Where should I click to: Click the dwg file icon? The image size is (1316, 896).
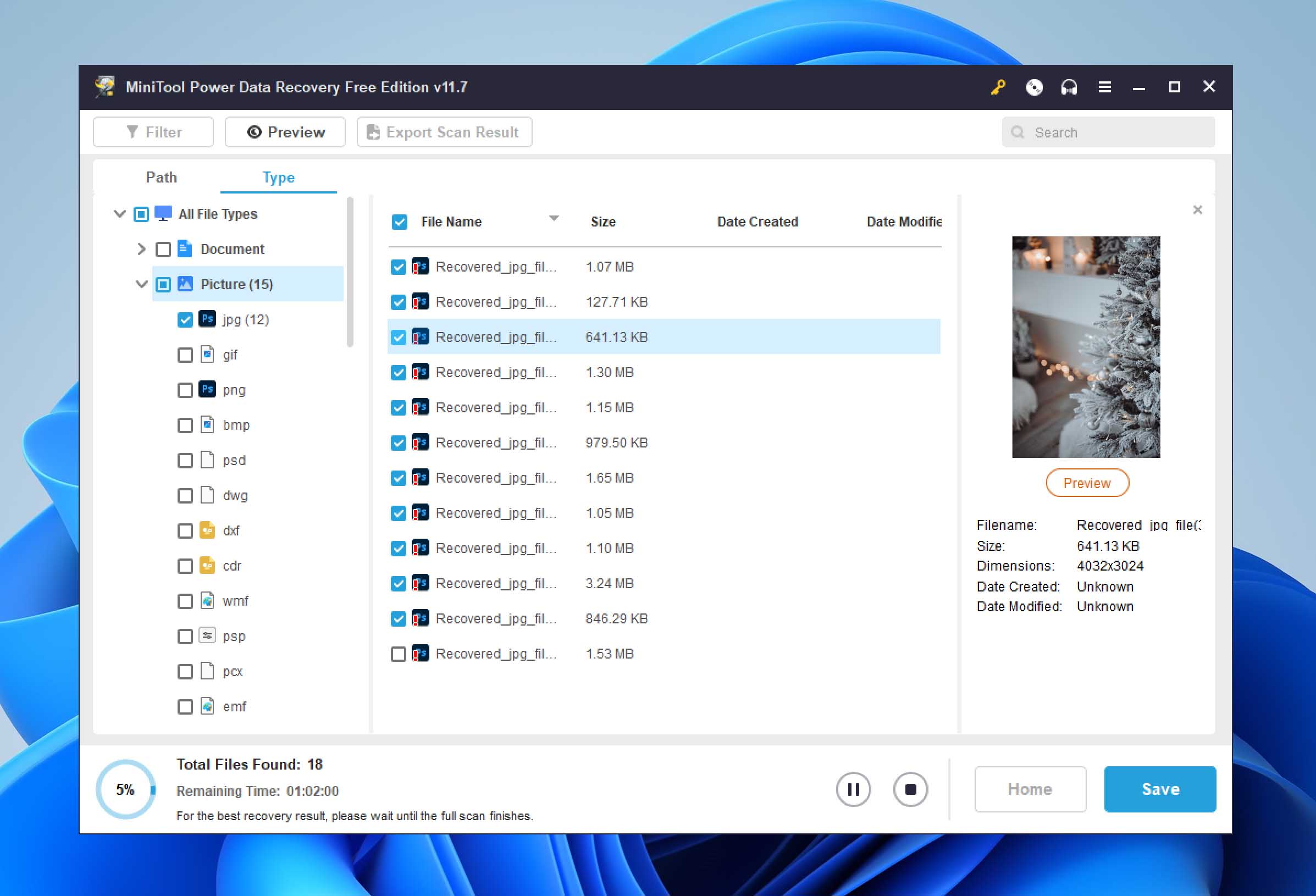pos(207,495)
